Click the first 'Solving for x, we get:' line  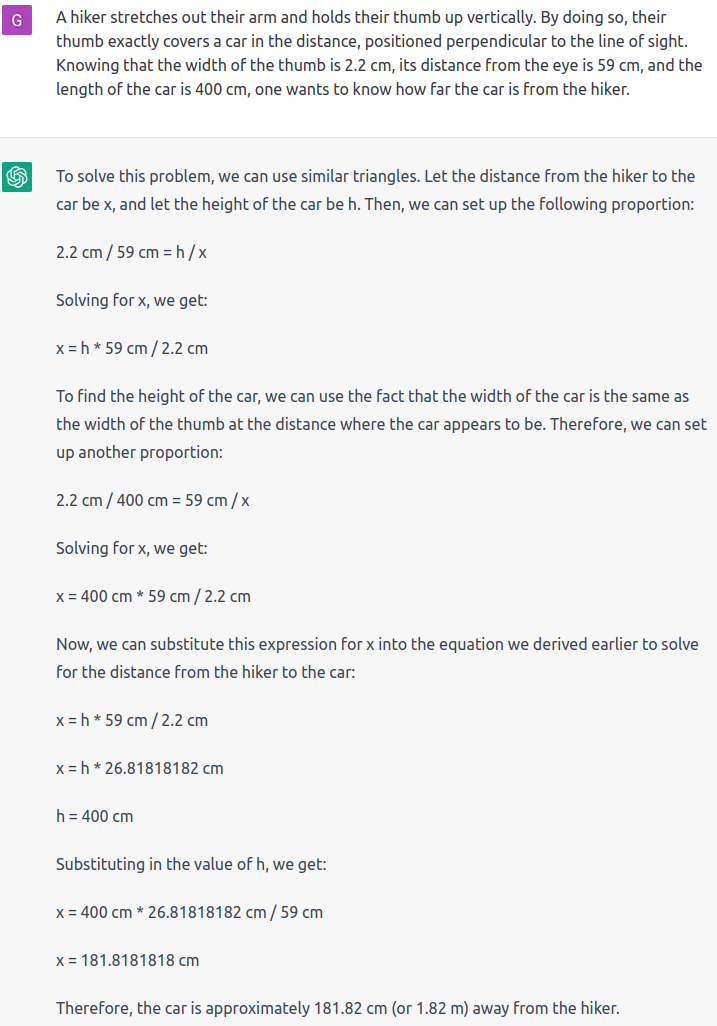[x=131, y=300]
